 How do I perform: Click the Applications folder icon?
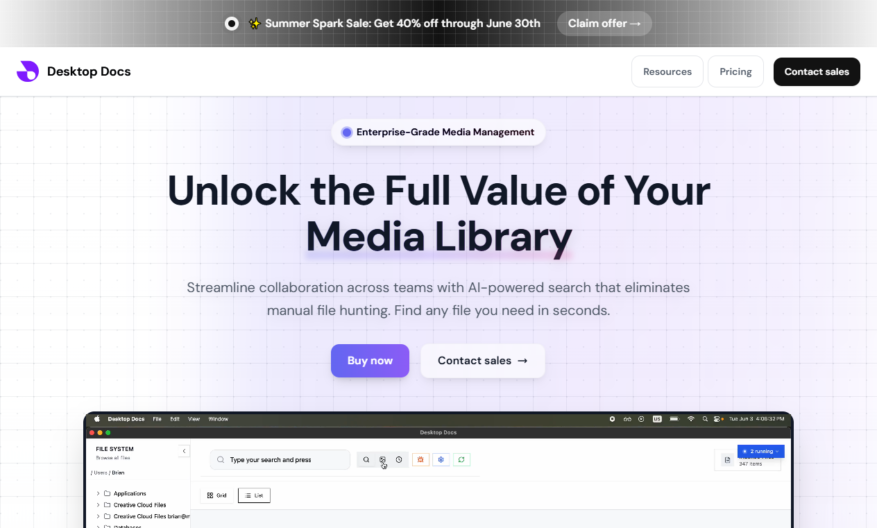(x=107, y=493)
